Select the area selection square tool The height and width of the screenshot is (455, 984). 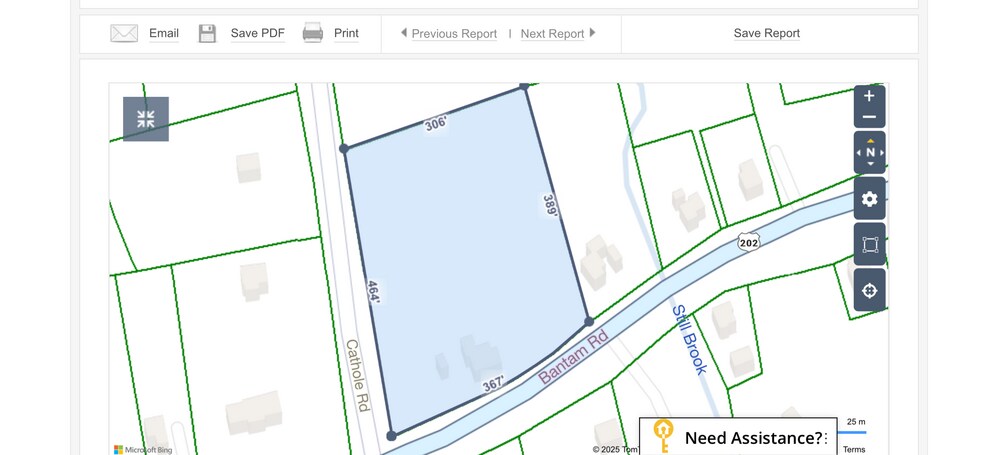[x=869, y=245]
